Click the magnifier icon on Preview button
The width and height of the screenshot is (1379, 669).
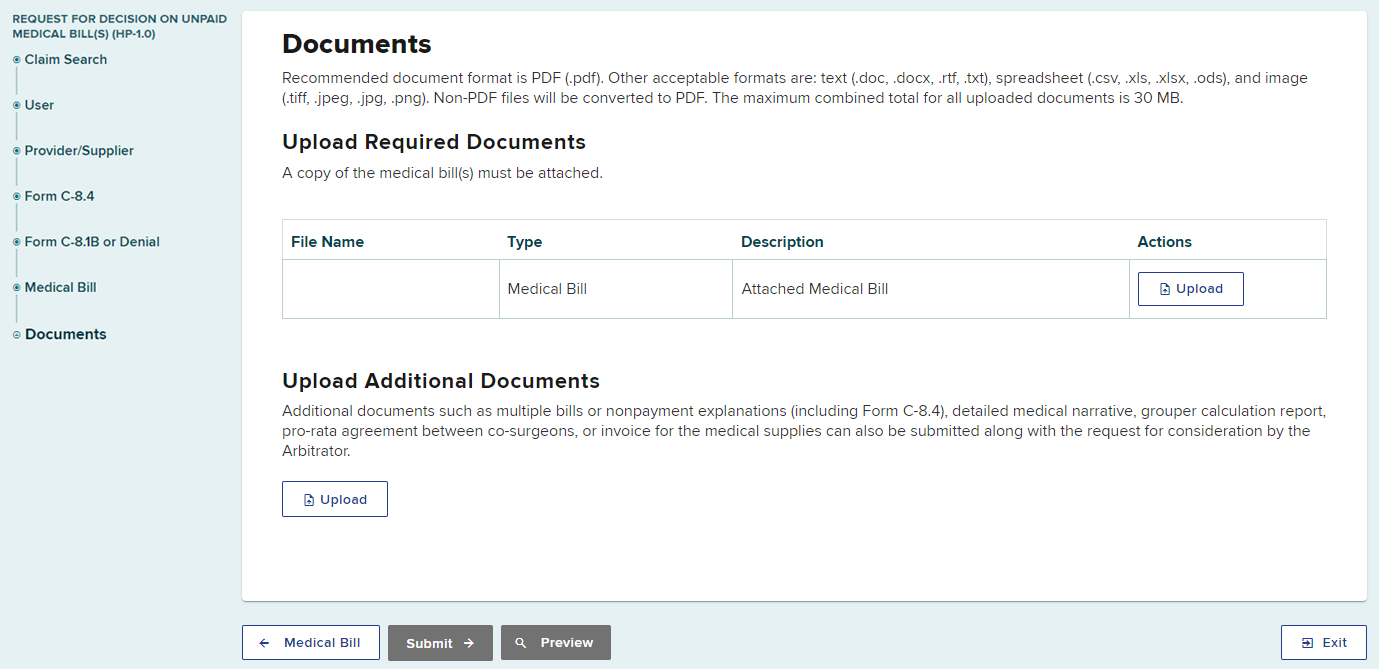(x=521, y=643)
